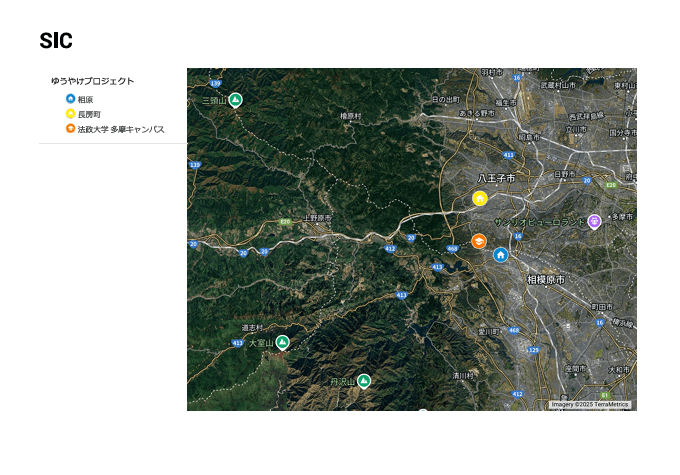Select 相原 in the layer list
The height and width of the screenshot is (475, 680).
coord(85,100)
